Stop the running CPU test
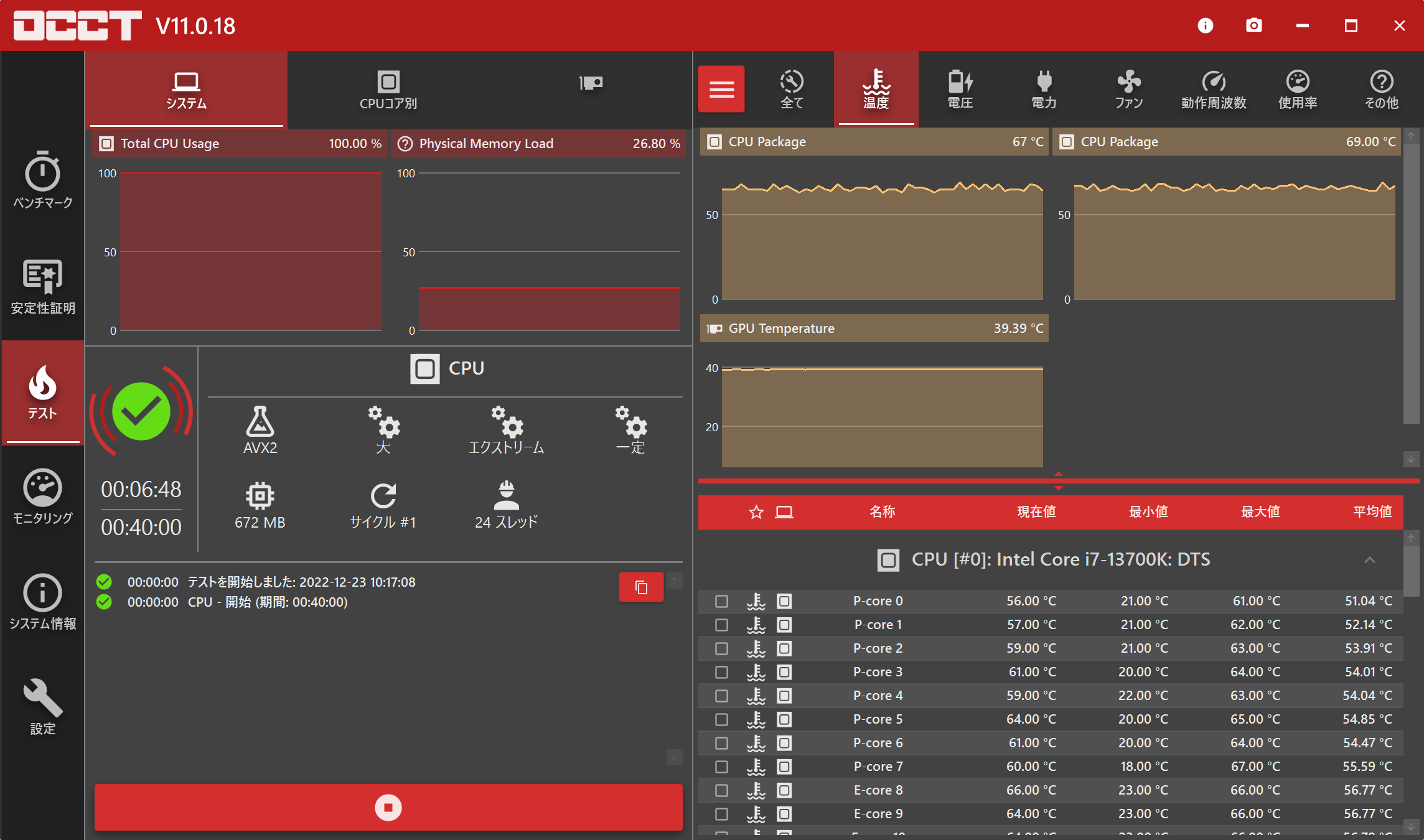The height and width of the screenshot is (840, 1424). coord(388,807)
